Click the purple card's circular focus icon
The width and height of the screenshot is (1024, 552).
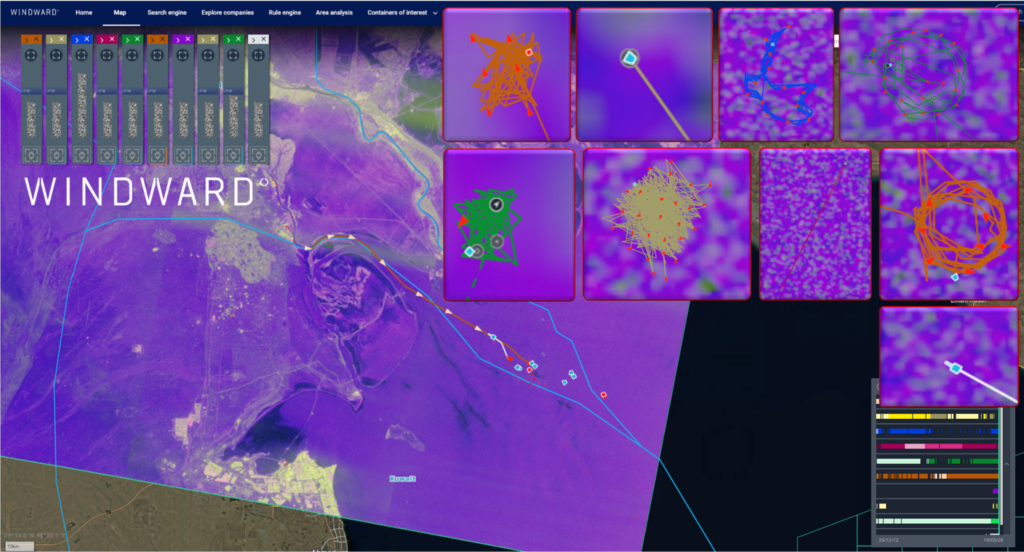pyautogui.click(x=183, y=56)
